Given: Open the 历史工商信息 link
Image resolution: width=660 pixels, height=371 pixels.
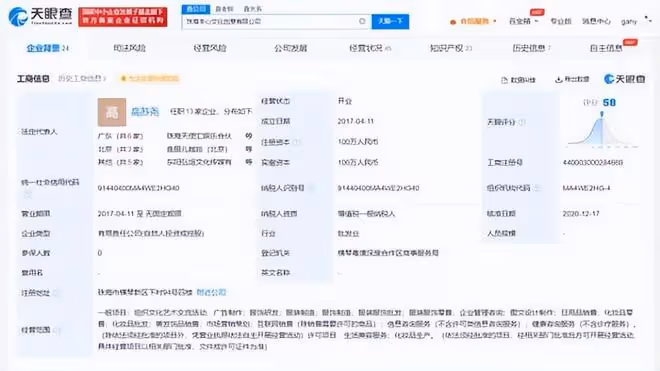Looking at the screenshot, I should [82, 78].
